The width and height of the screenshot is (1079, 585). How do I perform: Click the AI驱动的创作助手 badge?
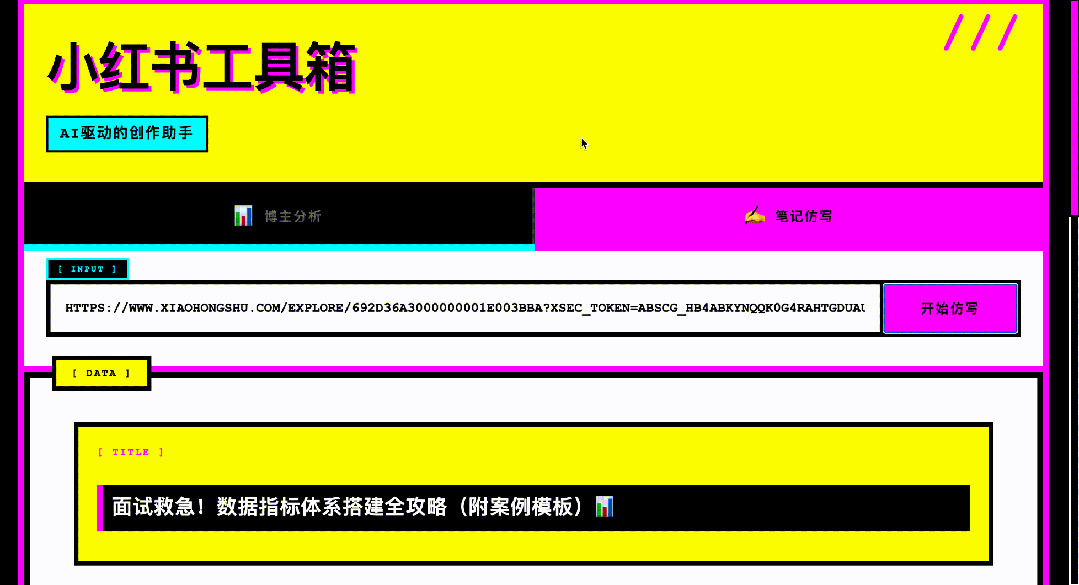tap(126, 133)
